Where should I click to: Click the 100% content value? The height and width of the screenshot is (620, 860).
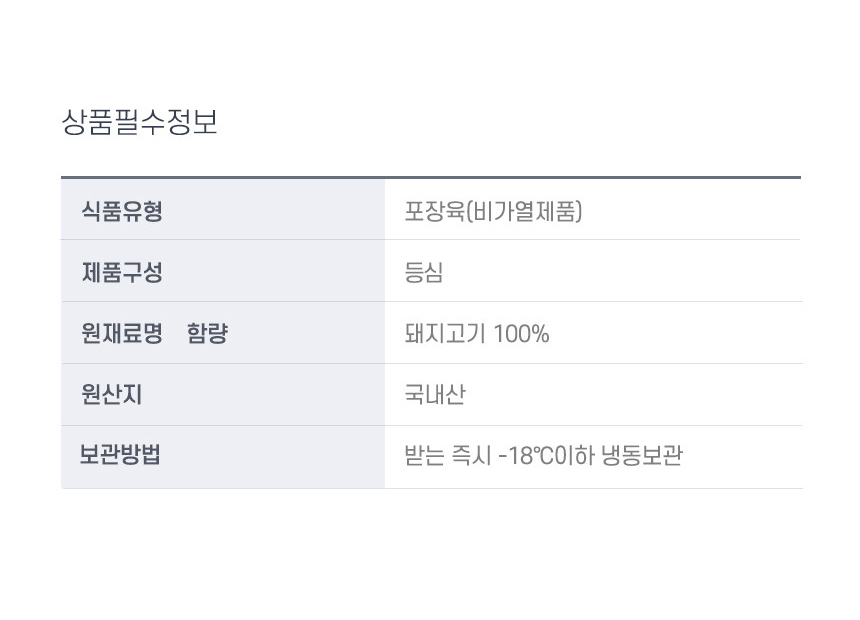(522, 334)
